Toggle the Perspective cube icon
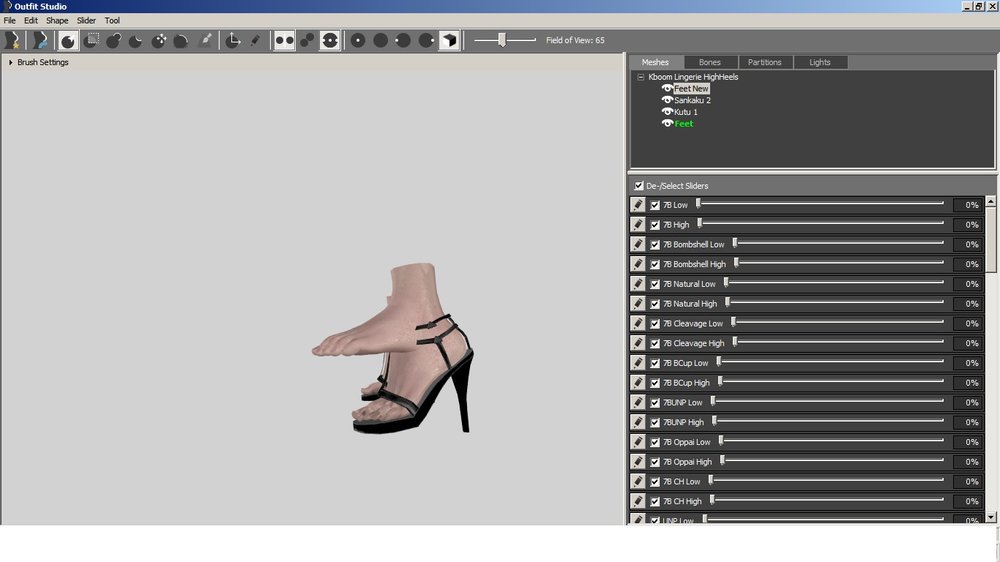Image resolution: width=1000 pixels, height=562 pixels. tap(450, 40)
